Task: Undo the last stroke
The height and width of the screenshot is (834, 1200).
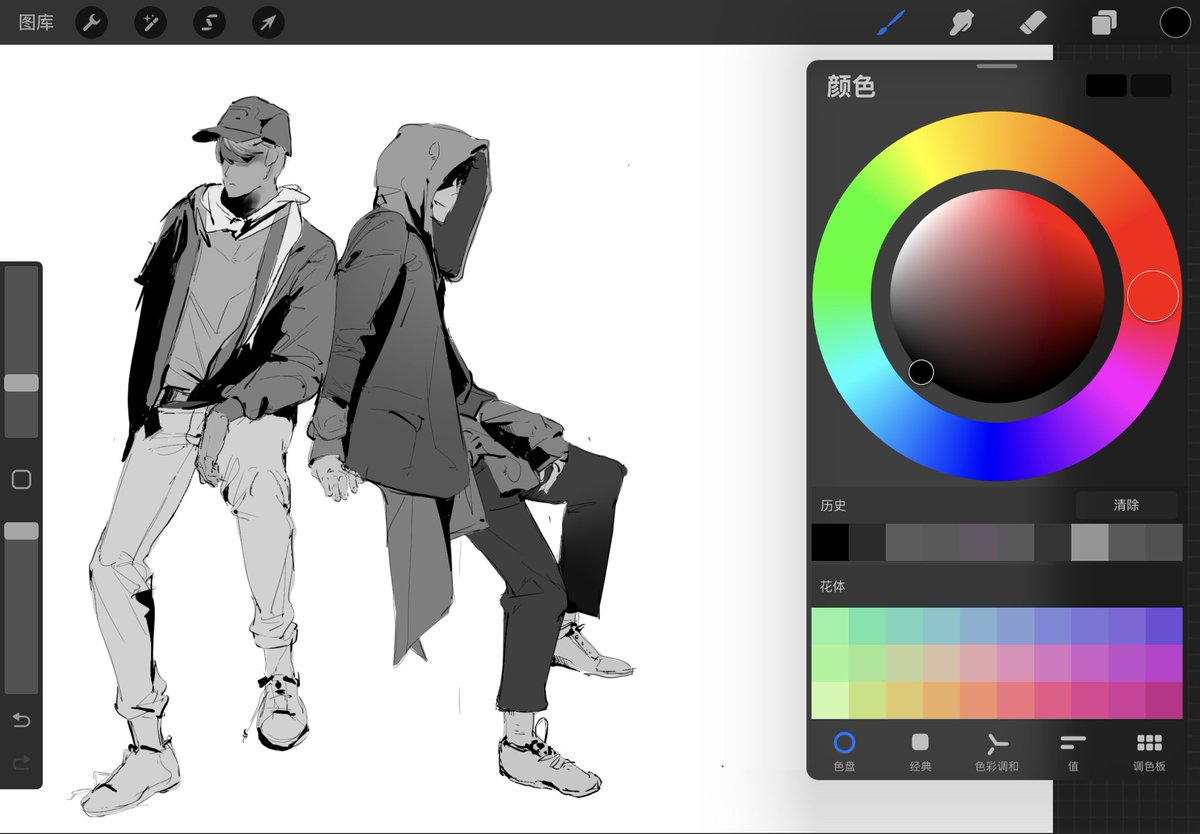Action: coord(21,720)
